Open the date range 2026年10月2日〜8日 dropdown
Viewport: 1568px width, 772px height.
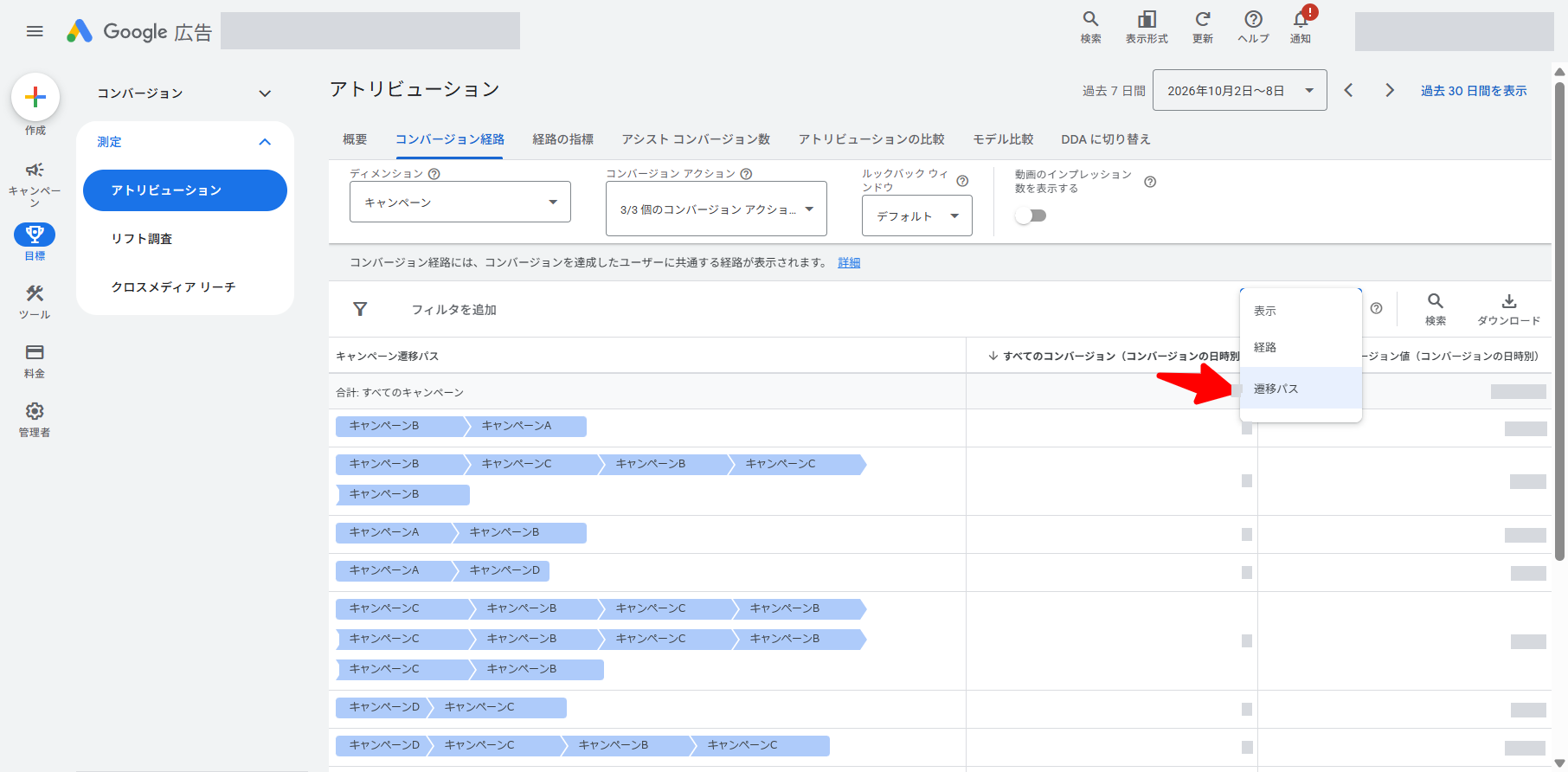[x=1239, y=90]
